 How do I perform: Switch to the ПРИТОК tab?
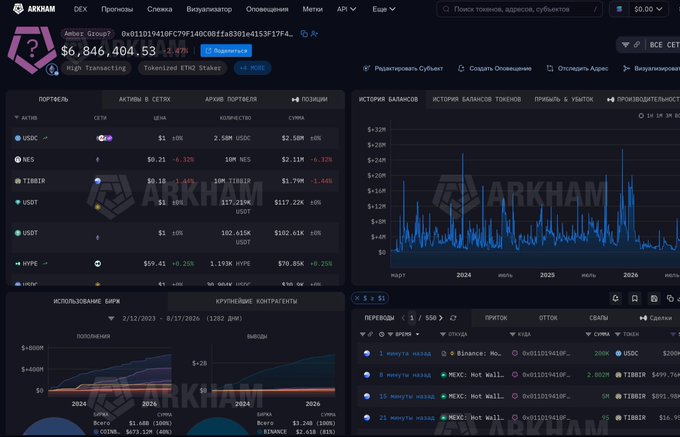pyautogui.click(x=496, y=318)
